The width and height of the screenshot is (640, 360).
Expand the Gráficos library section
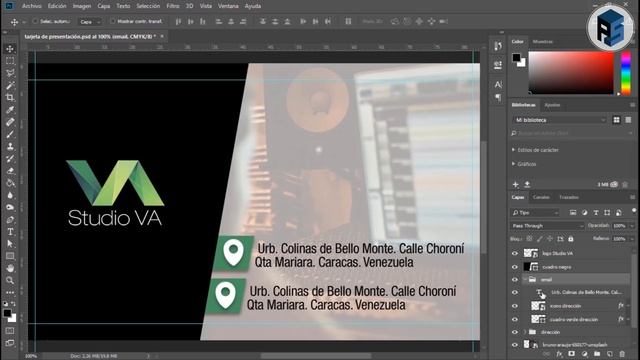coord(513,164)
